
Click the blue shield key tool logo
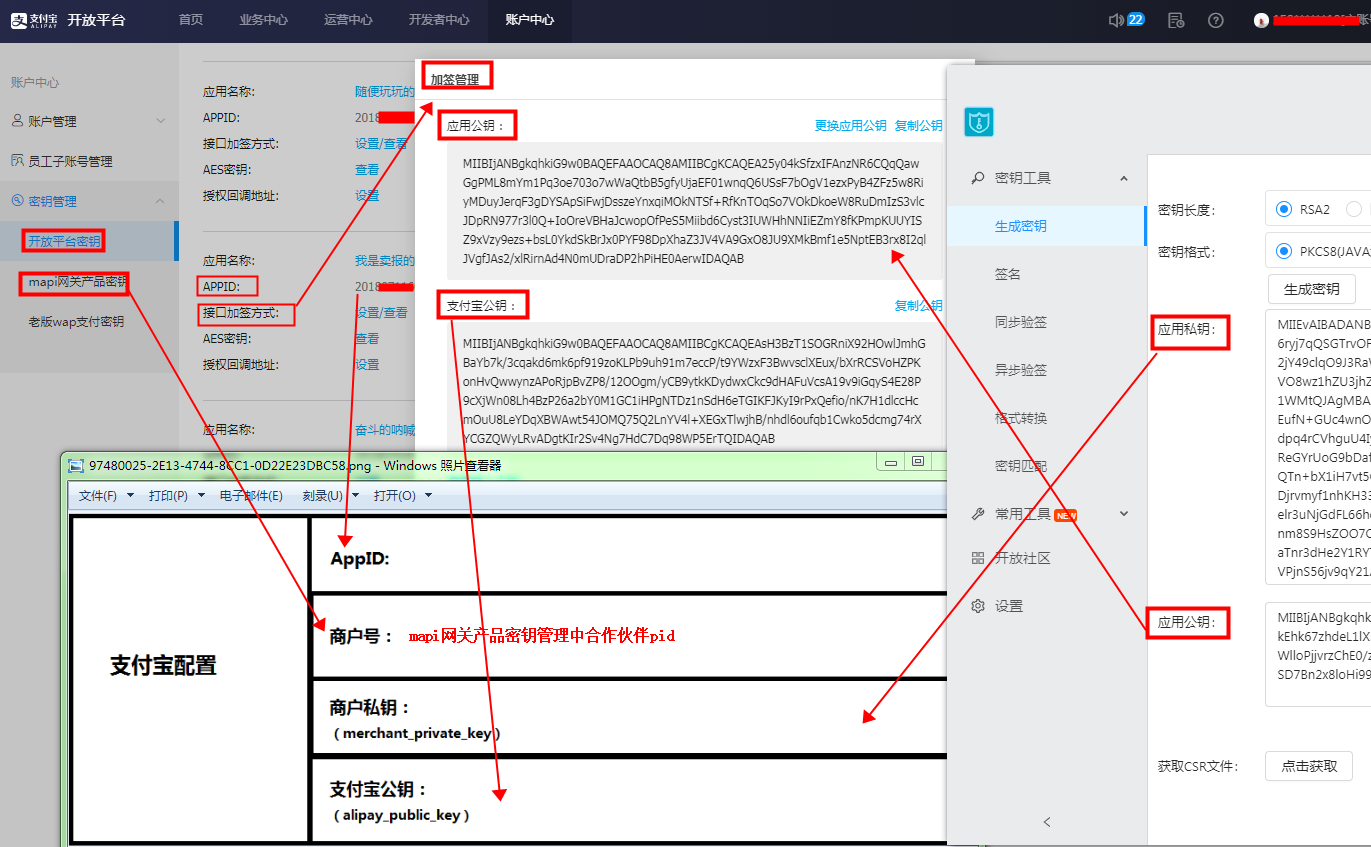click(978, 122)
